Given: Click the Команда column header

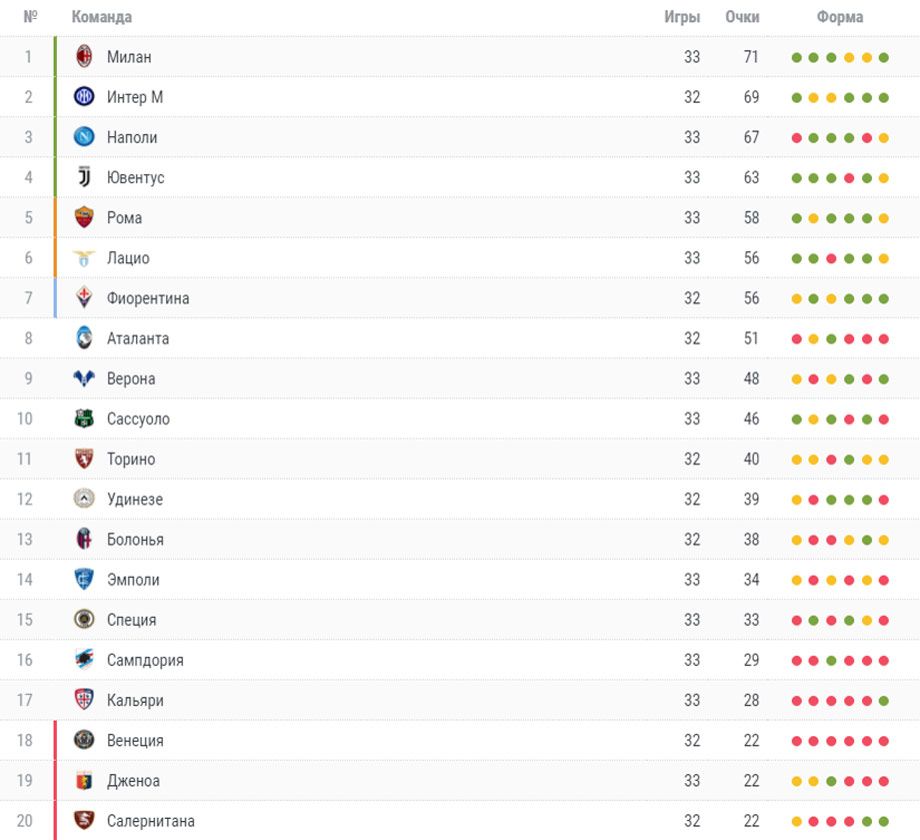Looking at the screenshot, I should pos(102,17).
